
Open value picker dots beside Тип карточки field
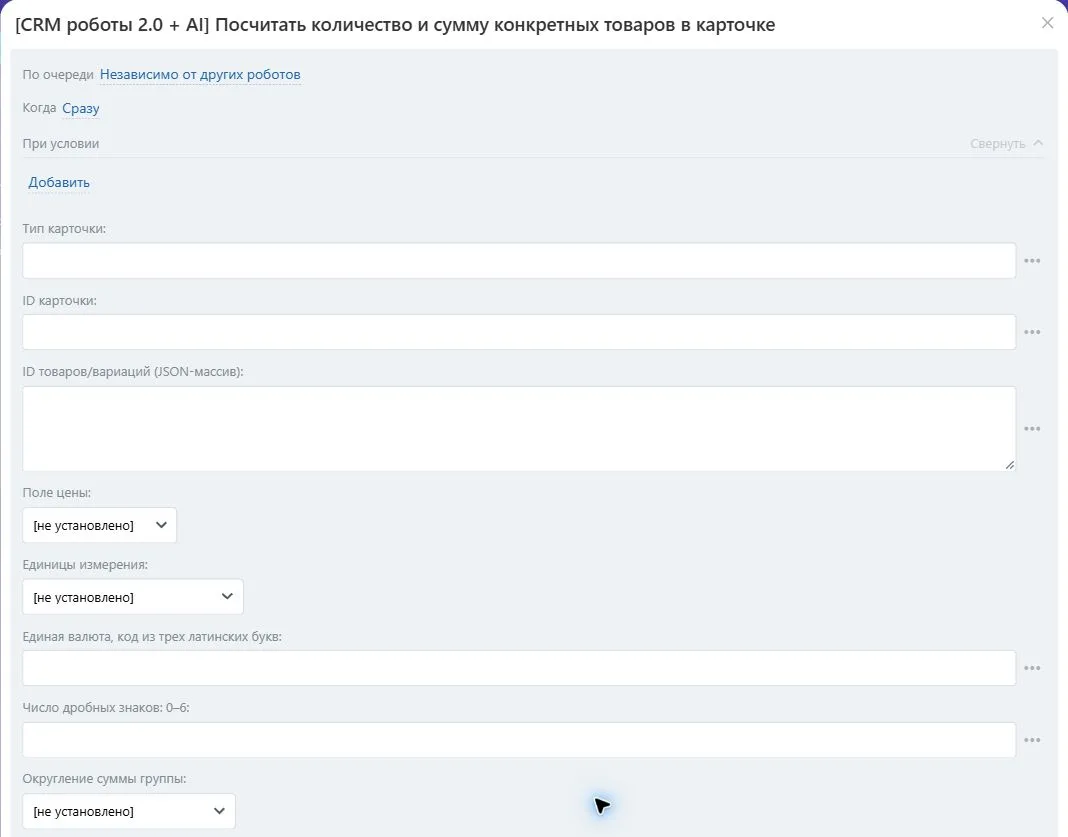[x=1032, y=261]
